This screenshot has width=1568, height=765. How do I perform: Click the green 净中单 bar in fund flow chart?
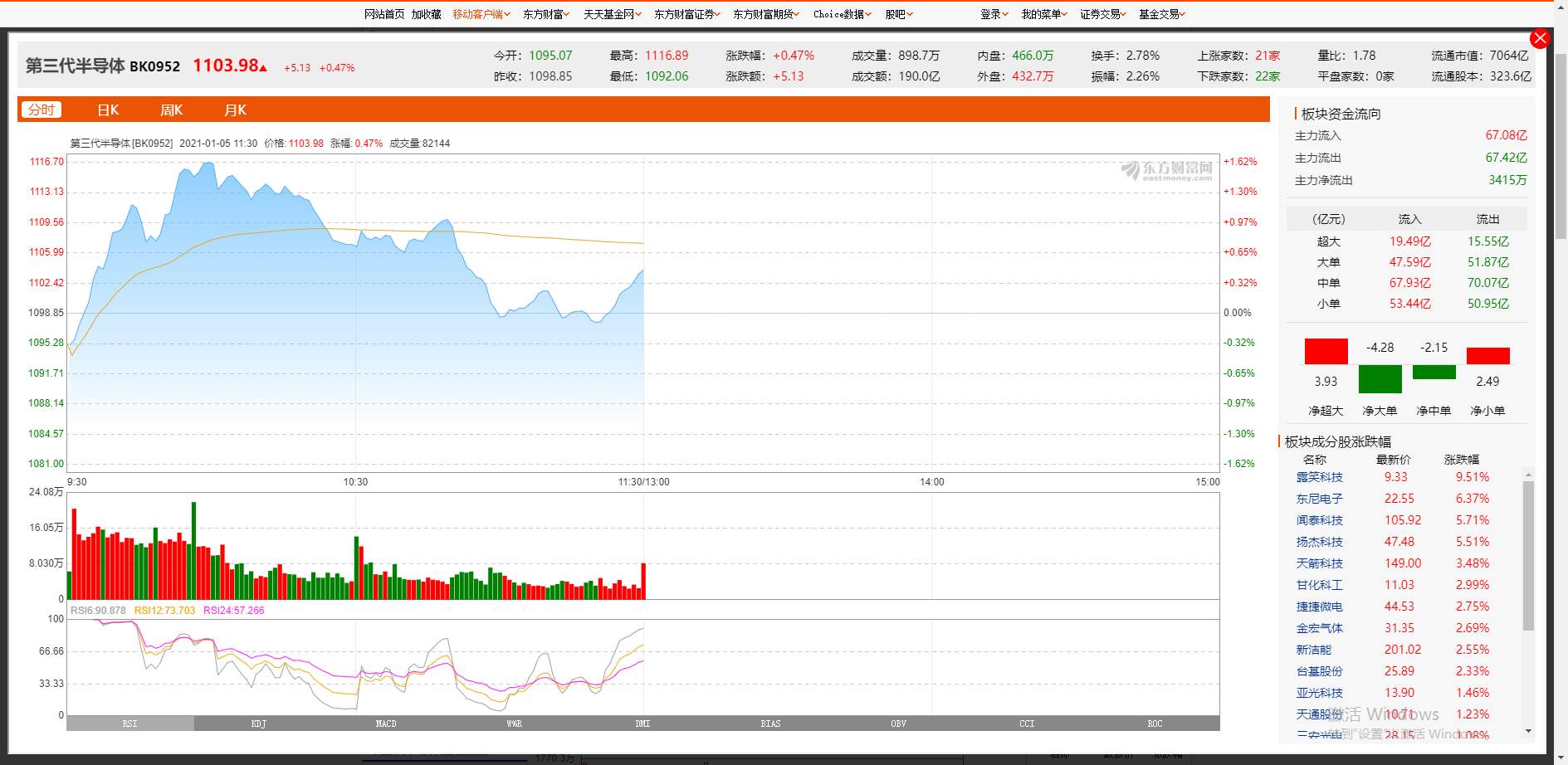1434,372
